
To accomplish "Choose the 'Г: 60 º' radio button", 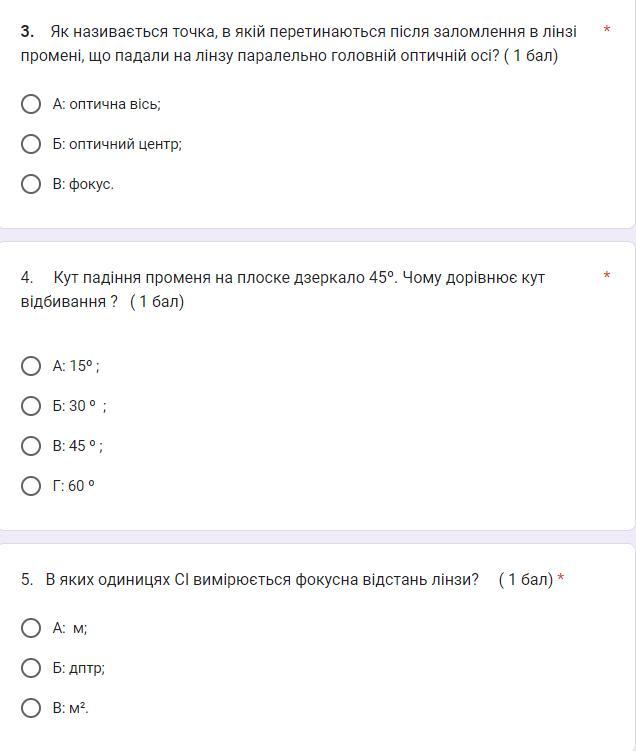I will pyautogui.click(x=31, y=486).
